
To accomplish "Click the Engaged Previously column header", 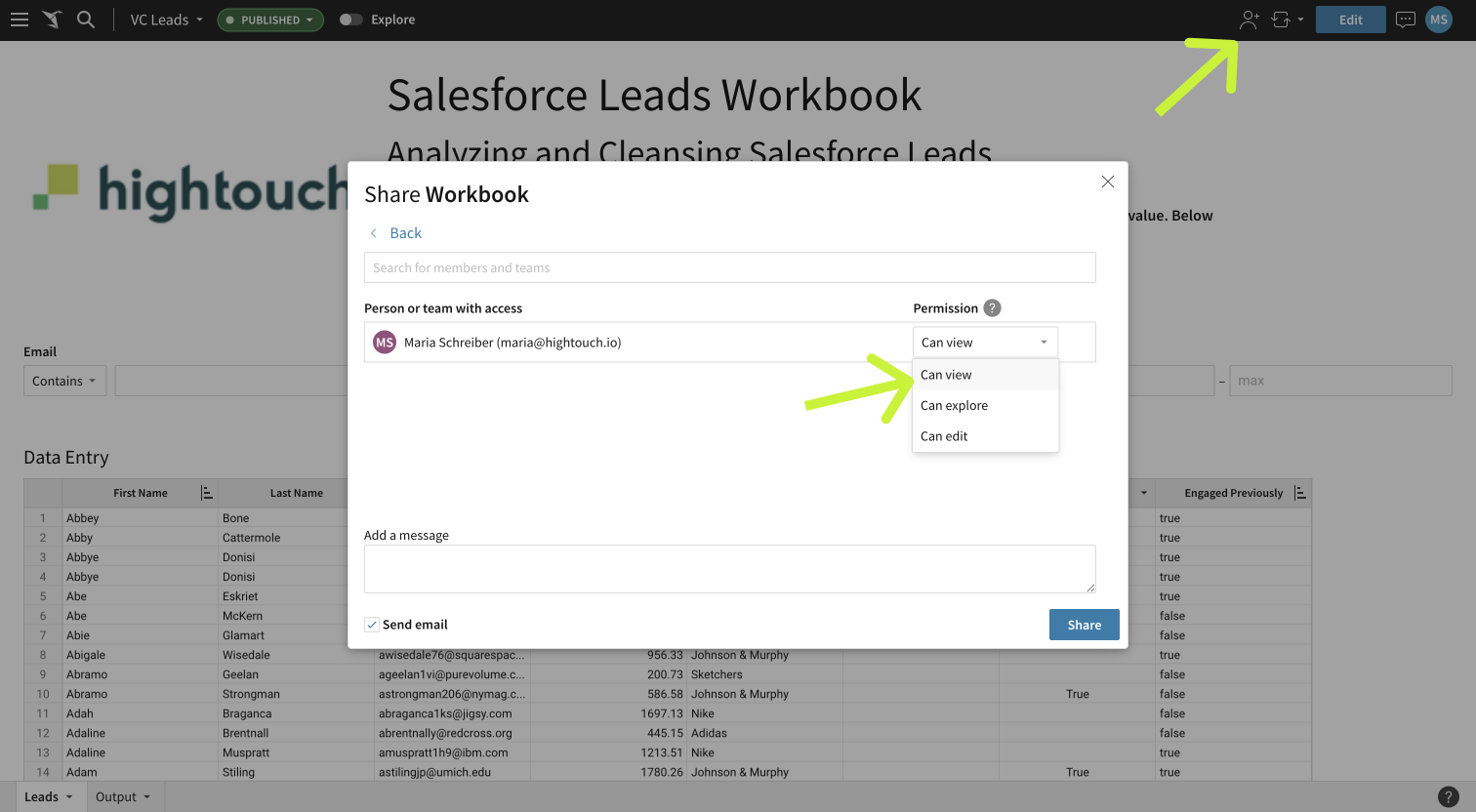I will pos(1234,493).
